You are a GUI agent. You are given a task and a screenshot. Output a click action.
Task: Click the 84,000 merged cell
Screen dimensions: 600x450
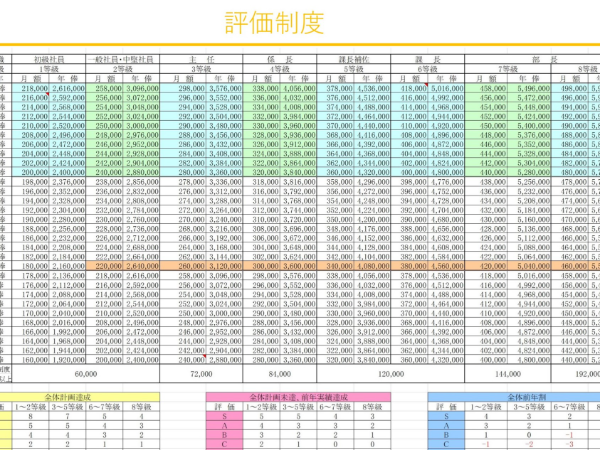[x=280, y=374]
